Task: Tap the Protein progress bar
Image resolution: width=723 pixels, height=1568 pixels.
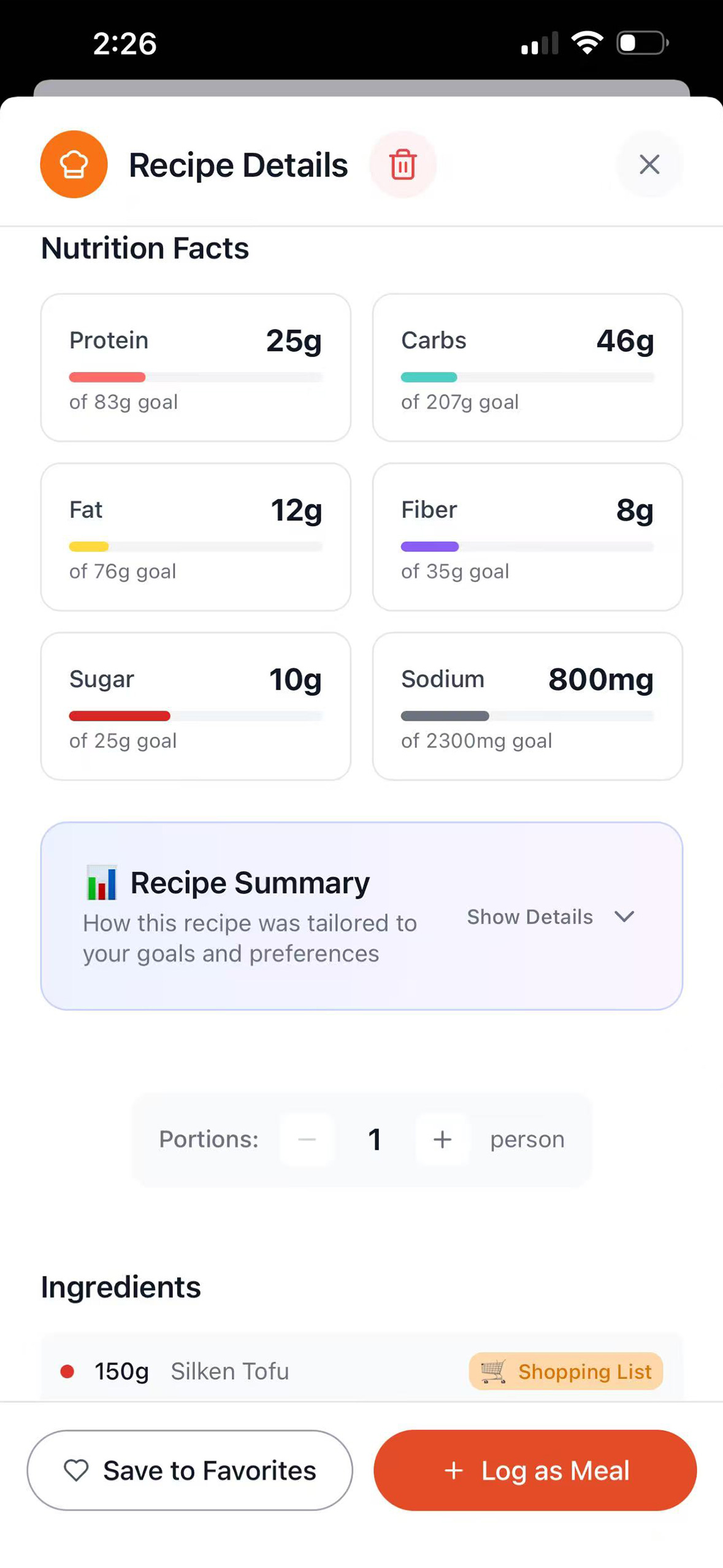Action: (196, 377)
